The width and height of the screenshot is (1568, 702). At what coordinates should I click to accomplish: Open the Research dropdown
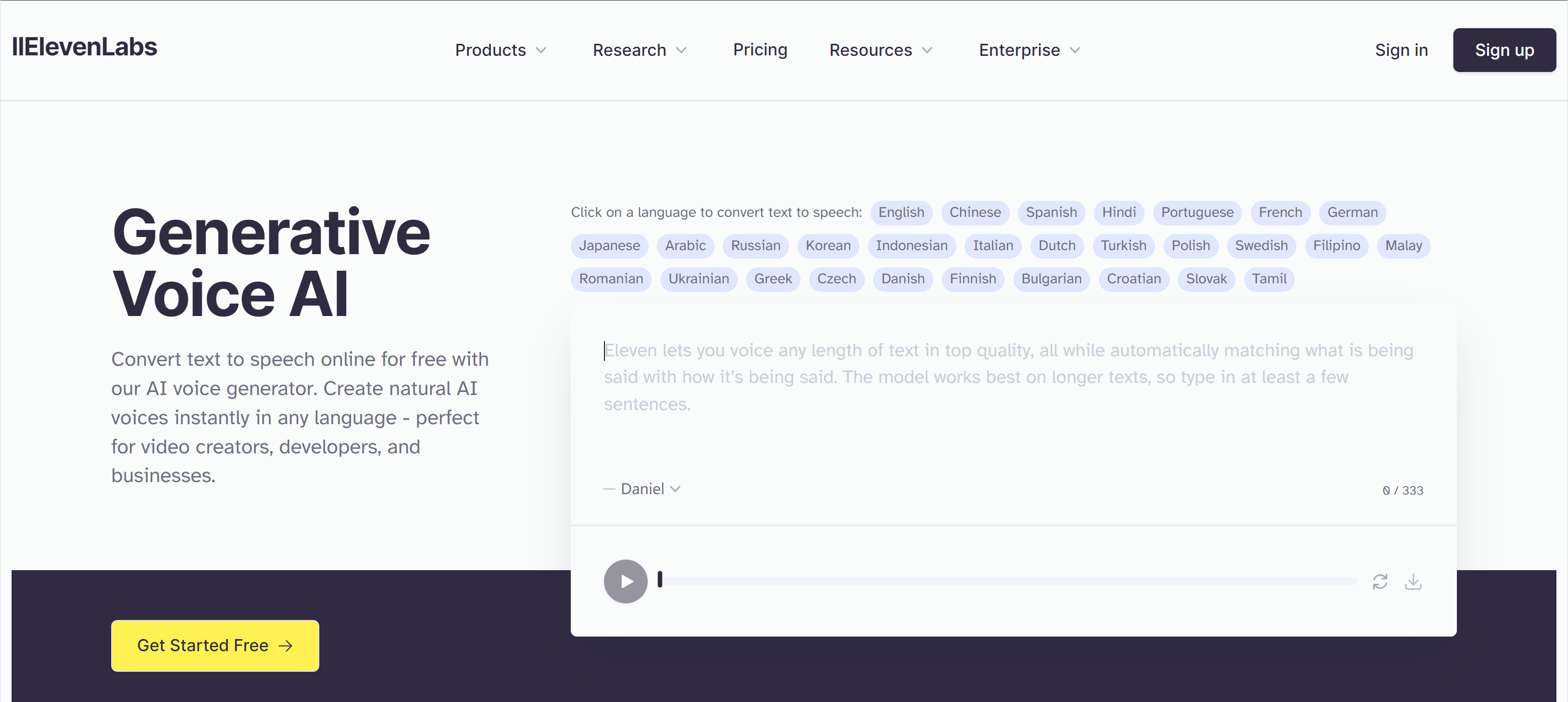pyautogui.click(x=639, y=50)
